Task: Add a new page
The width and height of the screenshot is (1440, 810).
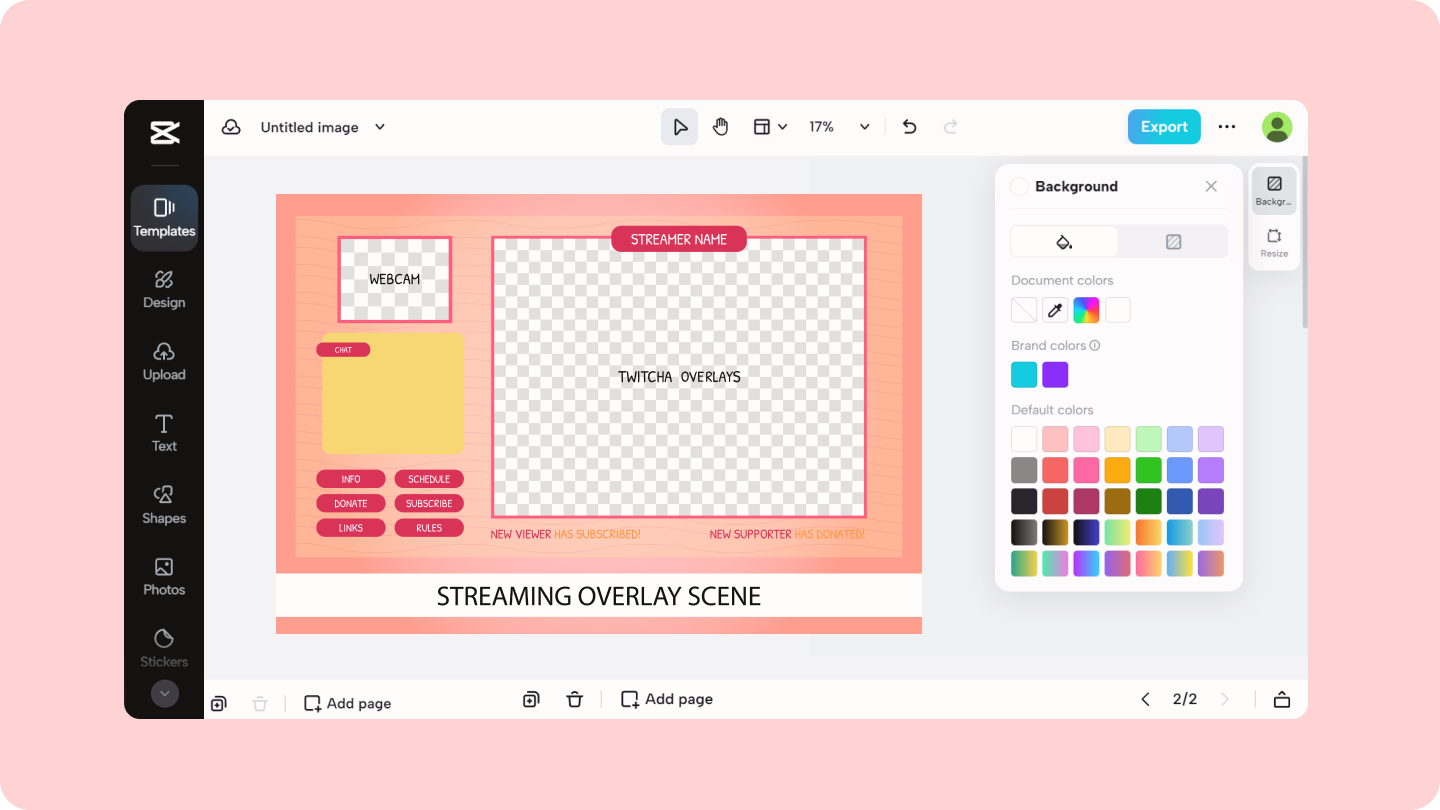Action: pyautogui.click(x=666, y=699)
